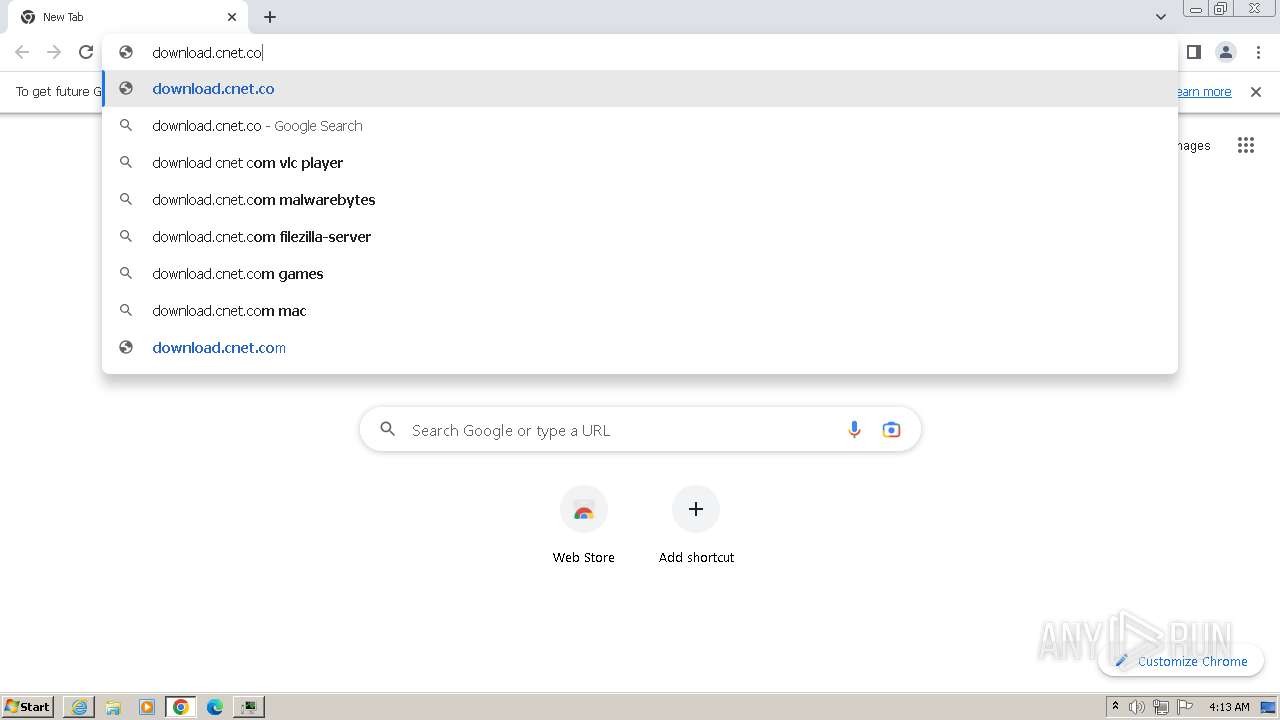The image size is (1280, 720).
Task: Open File Explorer from the taskbar
Action: click(113, 707)
